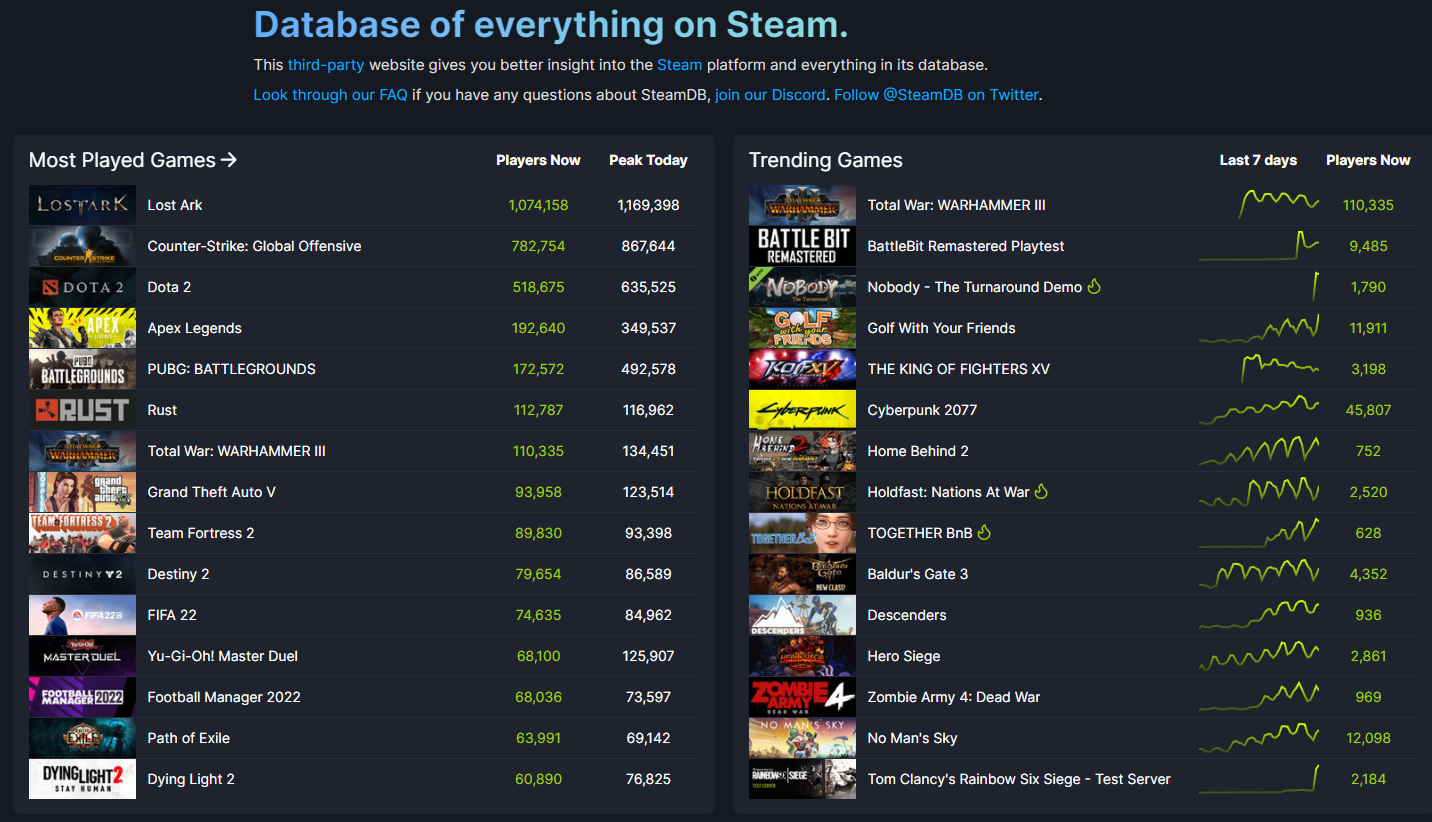Click the PUBG: BATTLEGROUNDS thumbnail
Viewport: 1432px width, 822px height.
[x=82, y=369]
